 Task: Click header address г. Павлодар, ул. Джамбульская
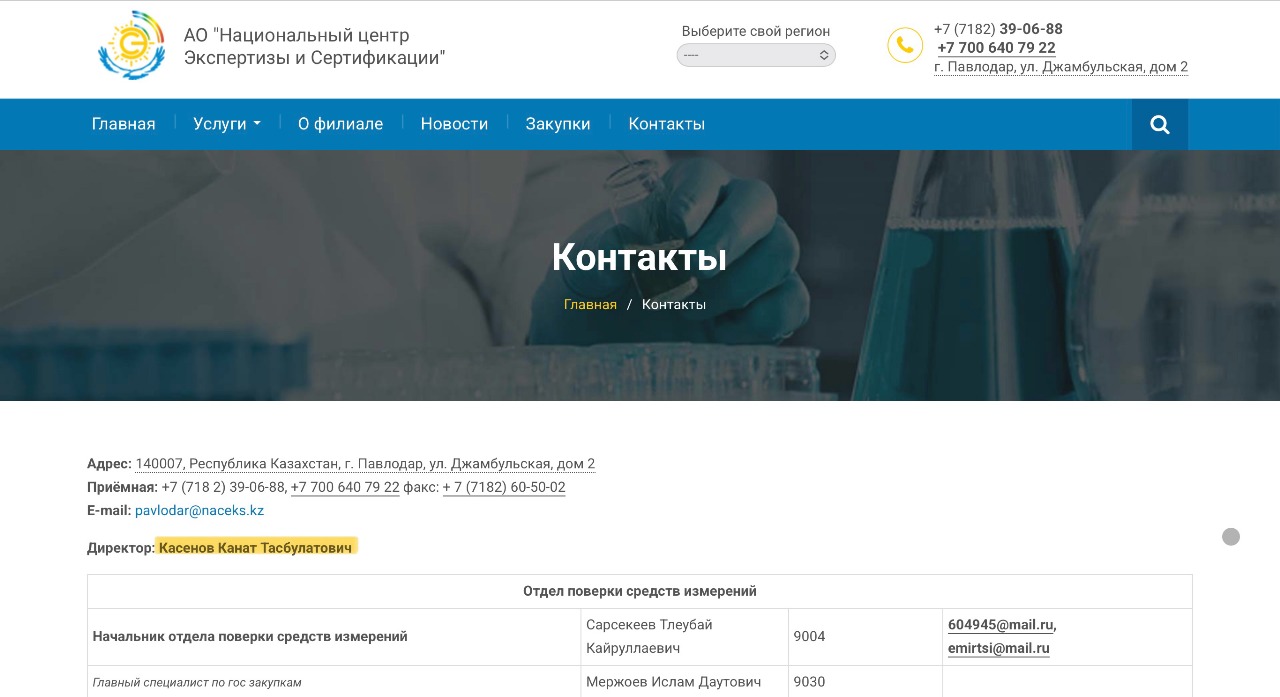point(1061,67)
